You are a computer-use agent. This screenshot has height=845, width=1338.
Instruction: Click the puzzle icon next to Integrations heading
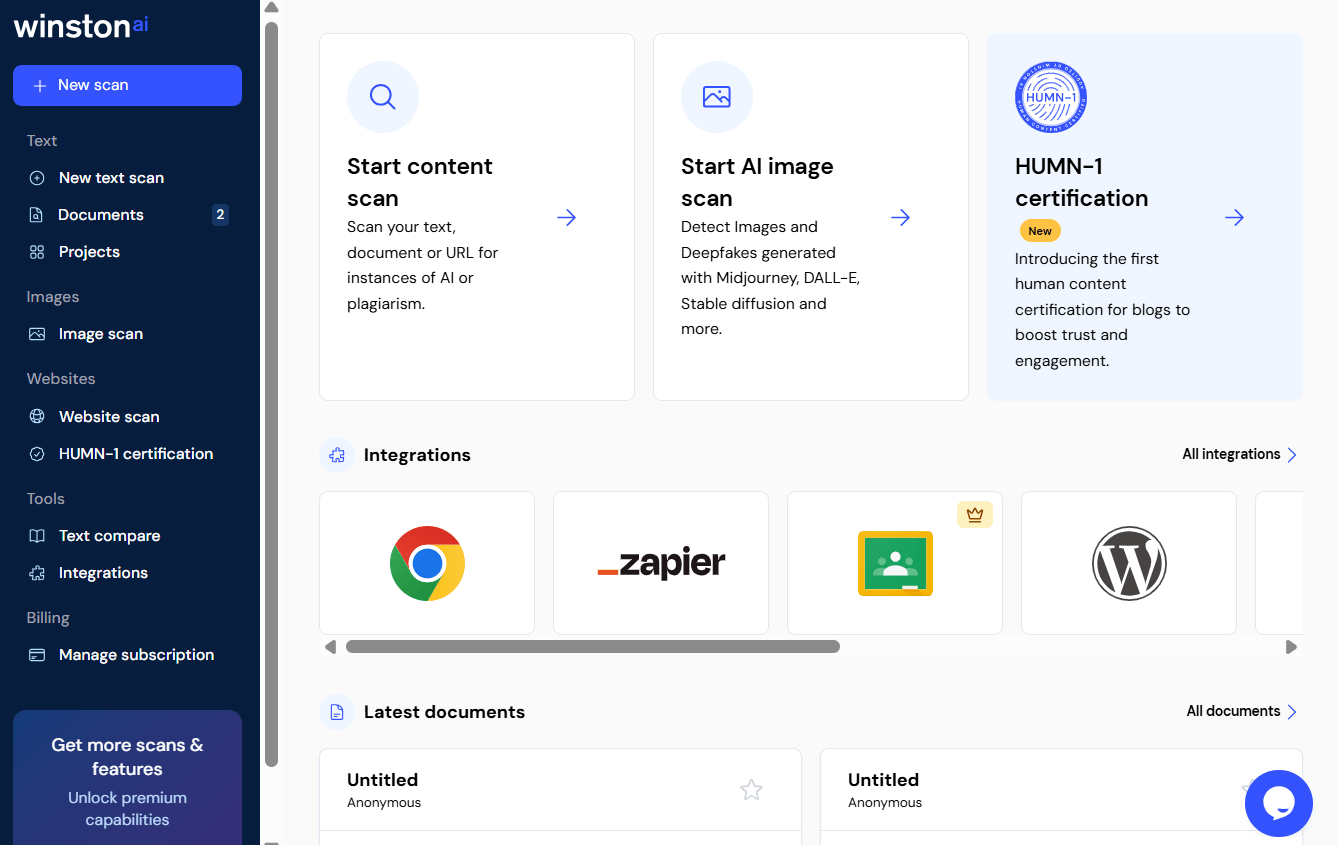tap(337, 455)
